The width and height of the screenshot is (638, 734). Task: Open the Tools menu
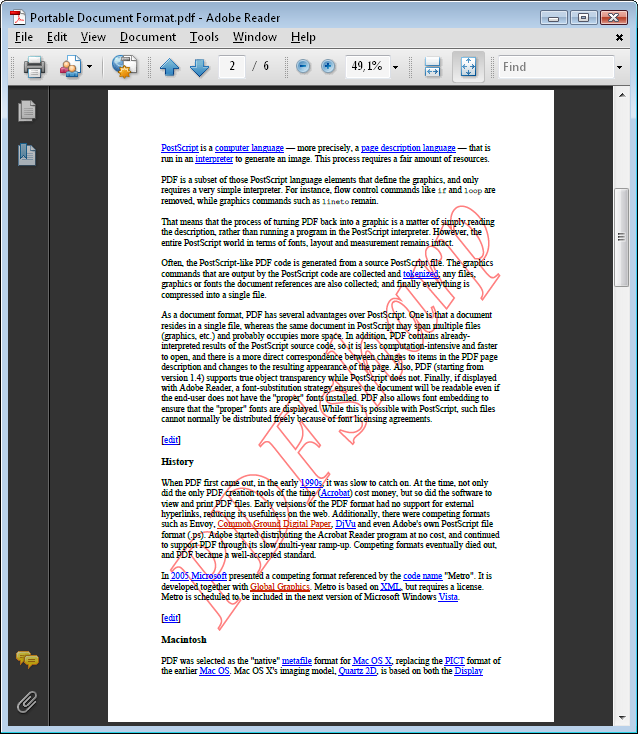(204, 37)
